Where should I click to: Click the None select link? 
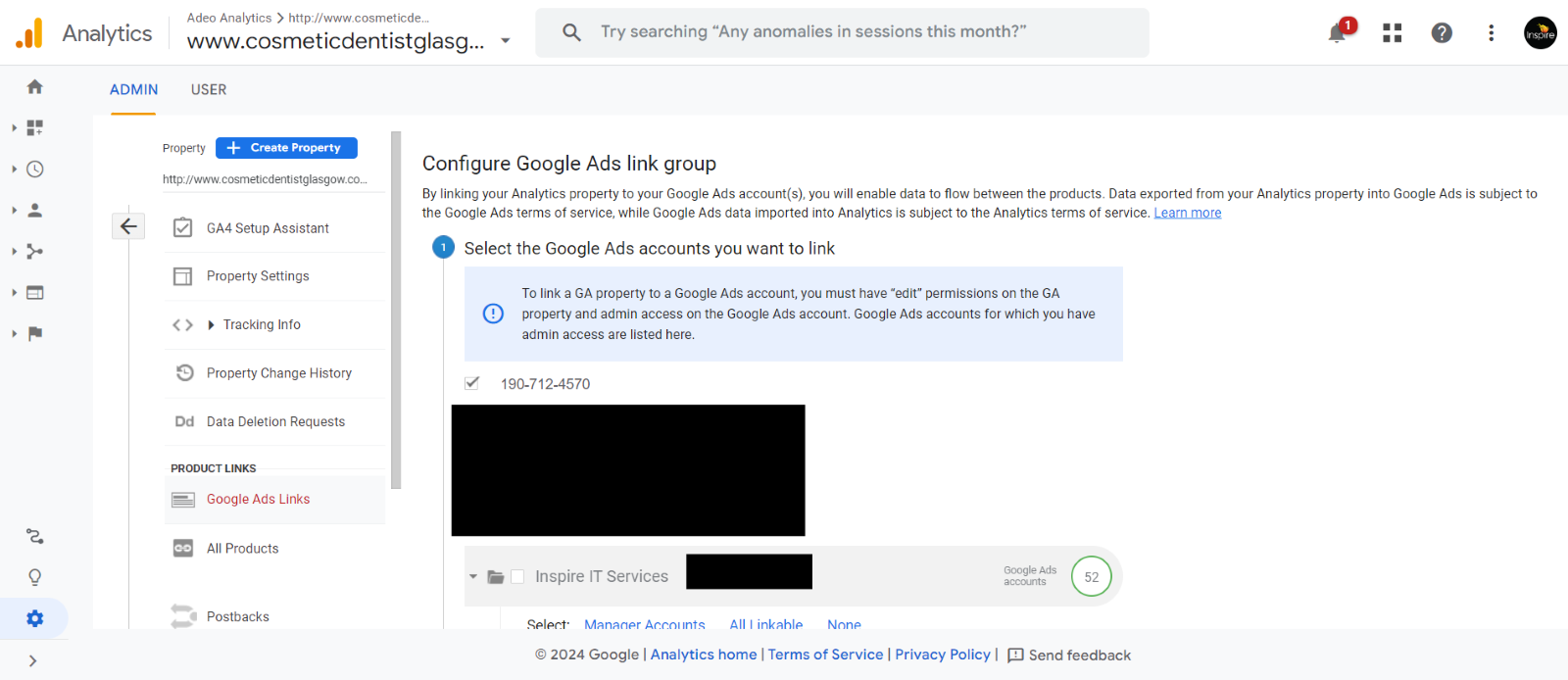click(x=844, y=624)
